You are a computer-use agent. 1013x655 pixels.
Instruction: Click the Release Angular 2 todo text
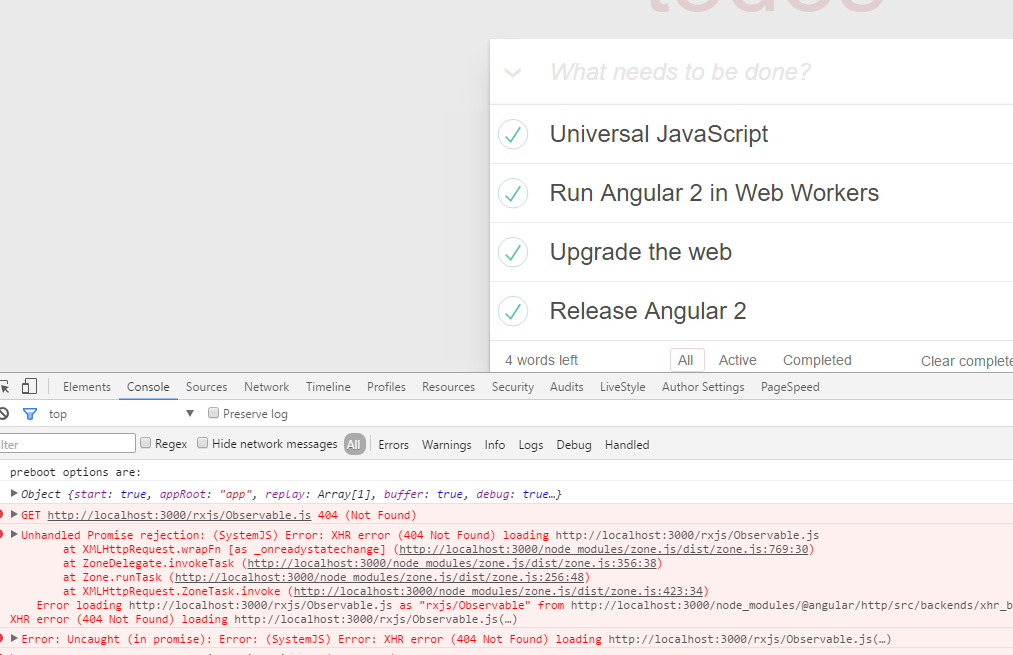coord(648,311)
